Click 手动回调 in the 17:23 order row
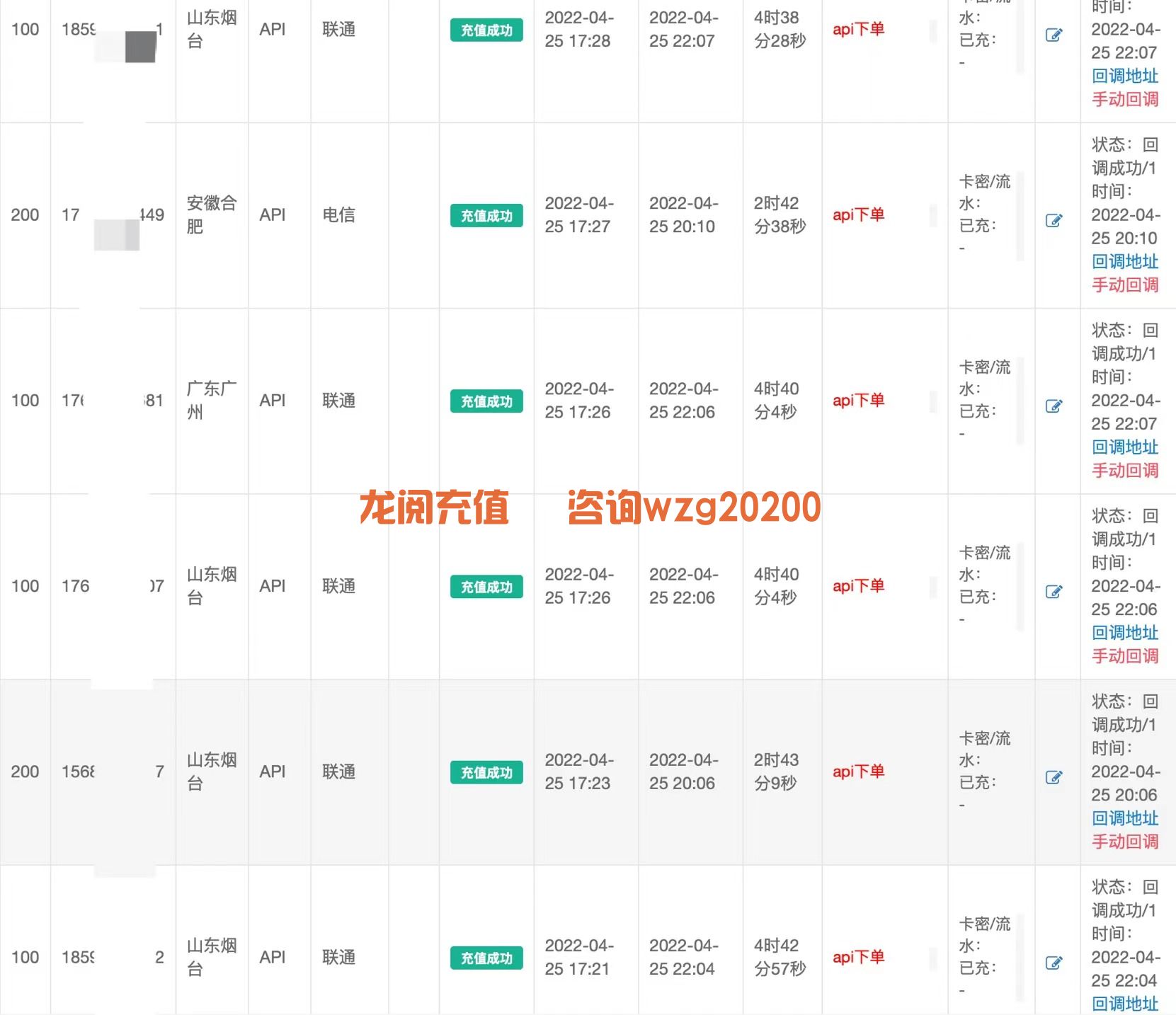 pos(1125,841)
